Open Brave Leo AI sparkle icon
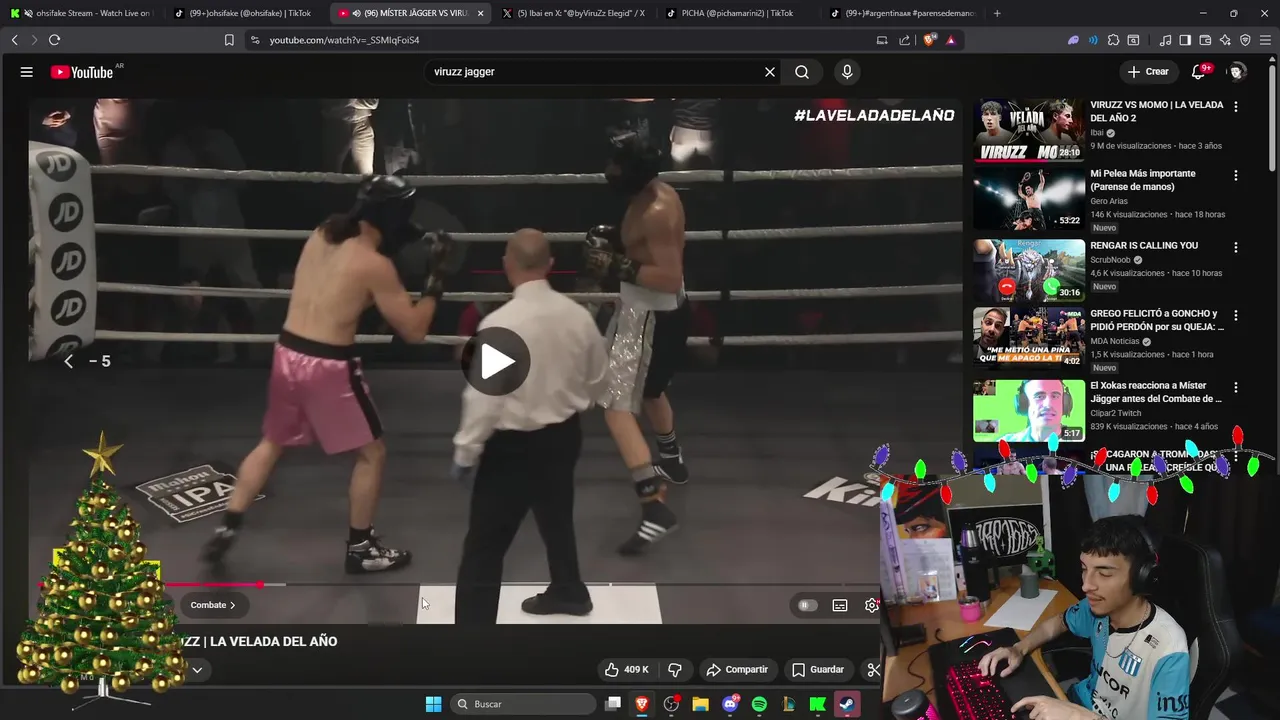Screen dimensions: 1280x720 pos(1225,40)
